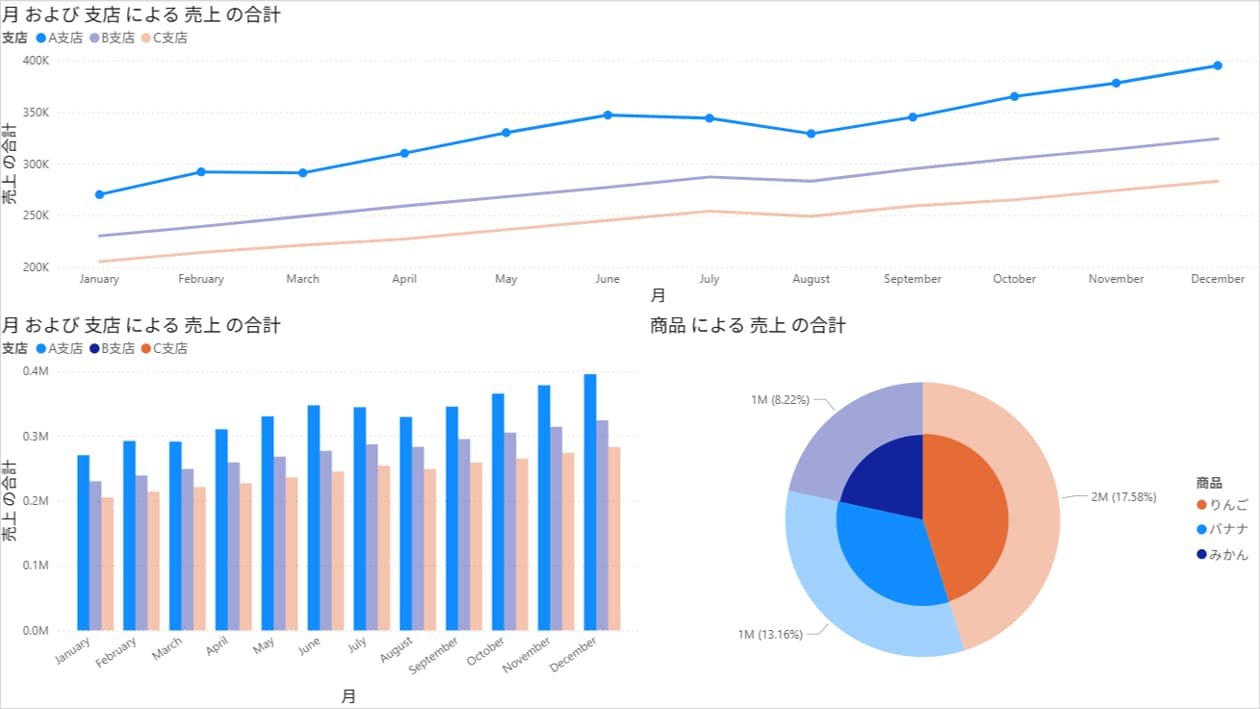Click the January data point on the A支店 line

coord(99,195)
